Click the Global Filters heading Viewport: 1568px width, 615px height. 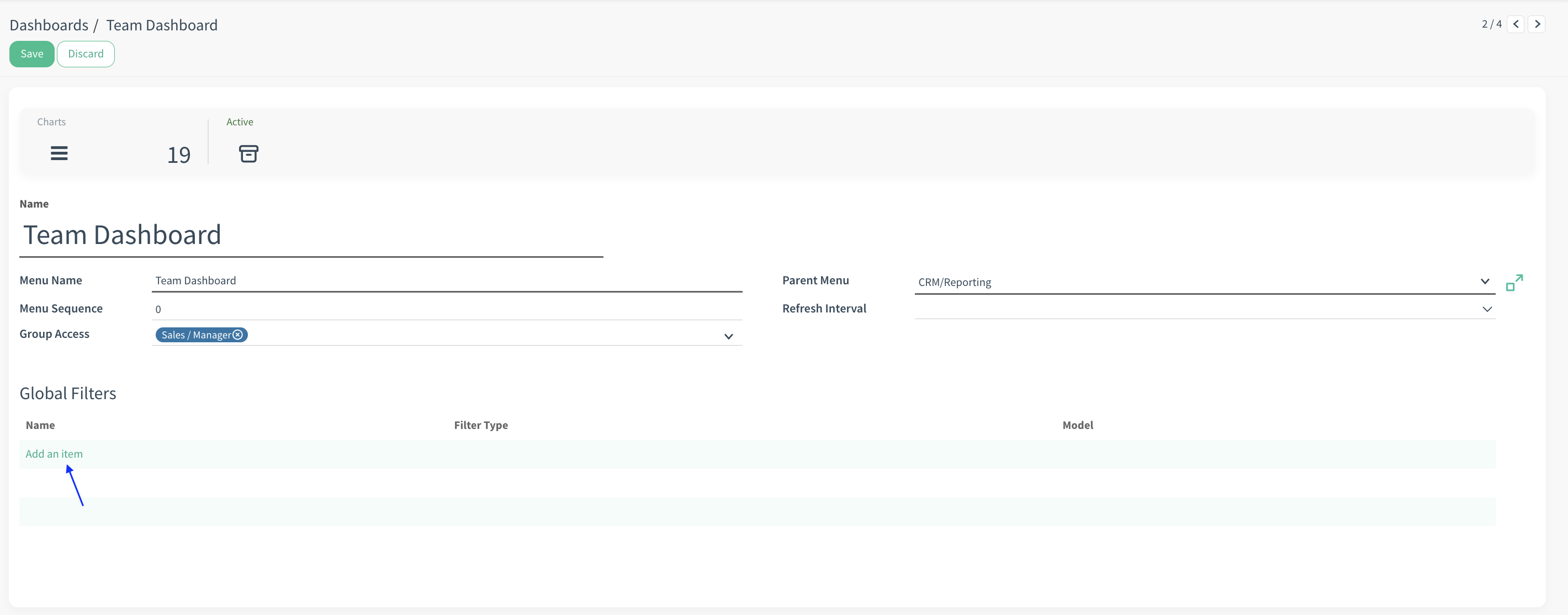pos(67,394)
